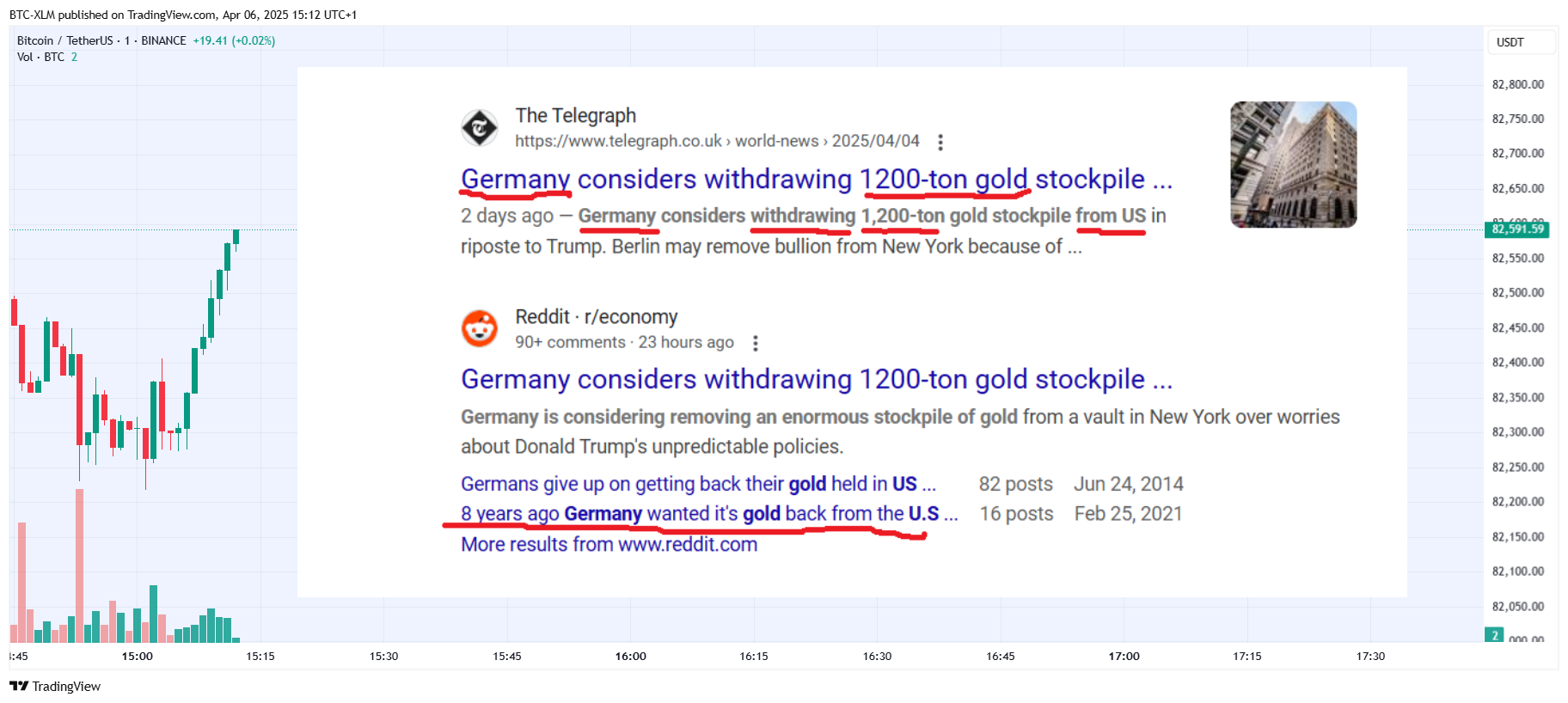Open the Reddit Germany gold stockpile headline
1568x703 pixels.
pos(817,379)
